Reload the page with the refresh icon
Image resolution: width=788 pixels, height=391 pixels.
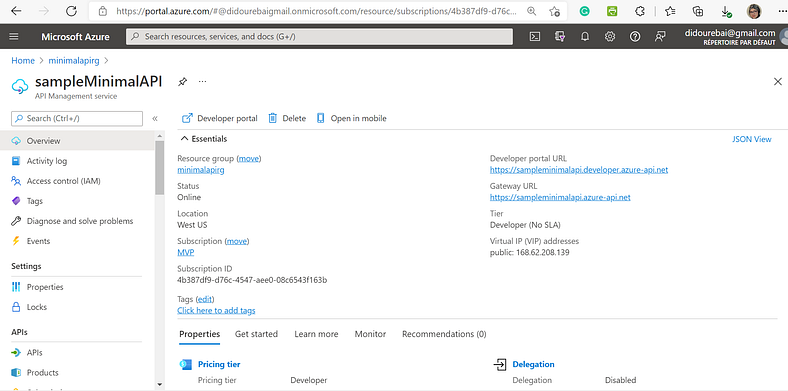tap(72, 11)
